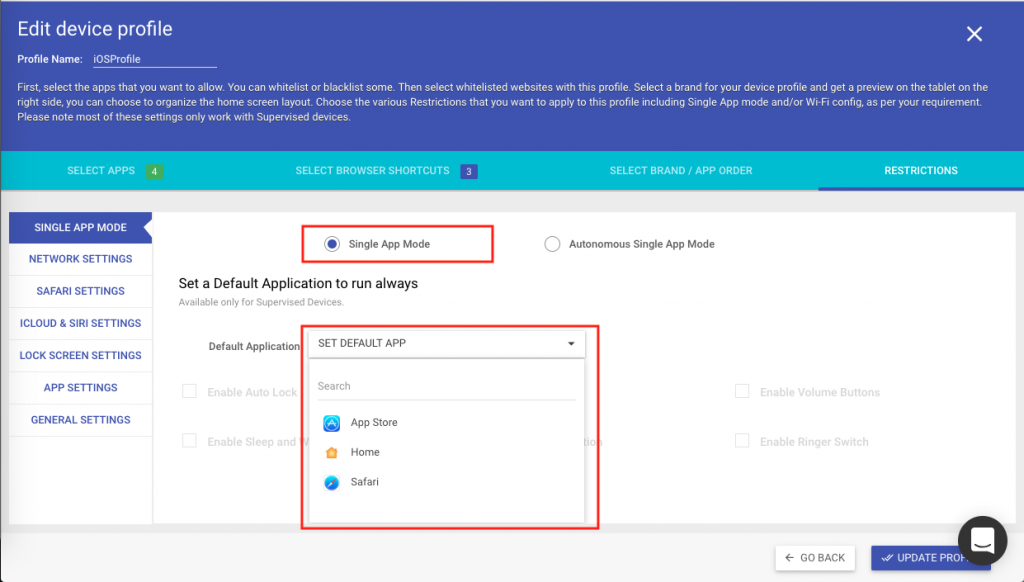Choose Autonomous Single App Mode
The width and height of the screenshot is (1024, 582).
[x=552, y=243]
